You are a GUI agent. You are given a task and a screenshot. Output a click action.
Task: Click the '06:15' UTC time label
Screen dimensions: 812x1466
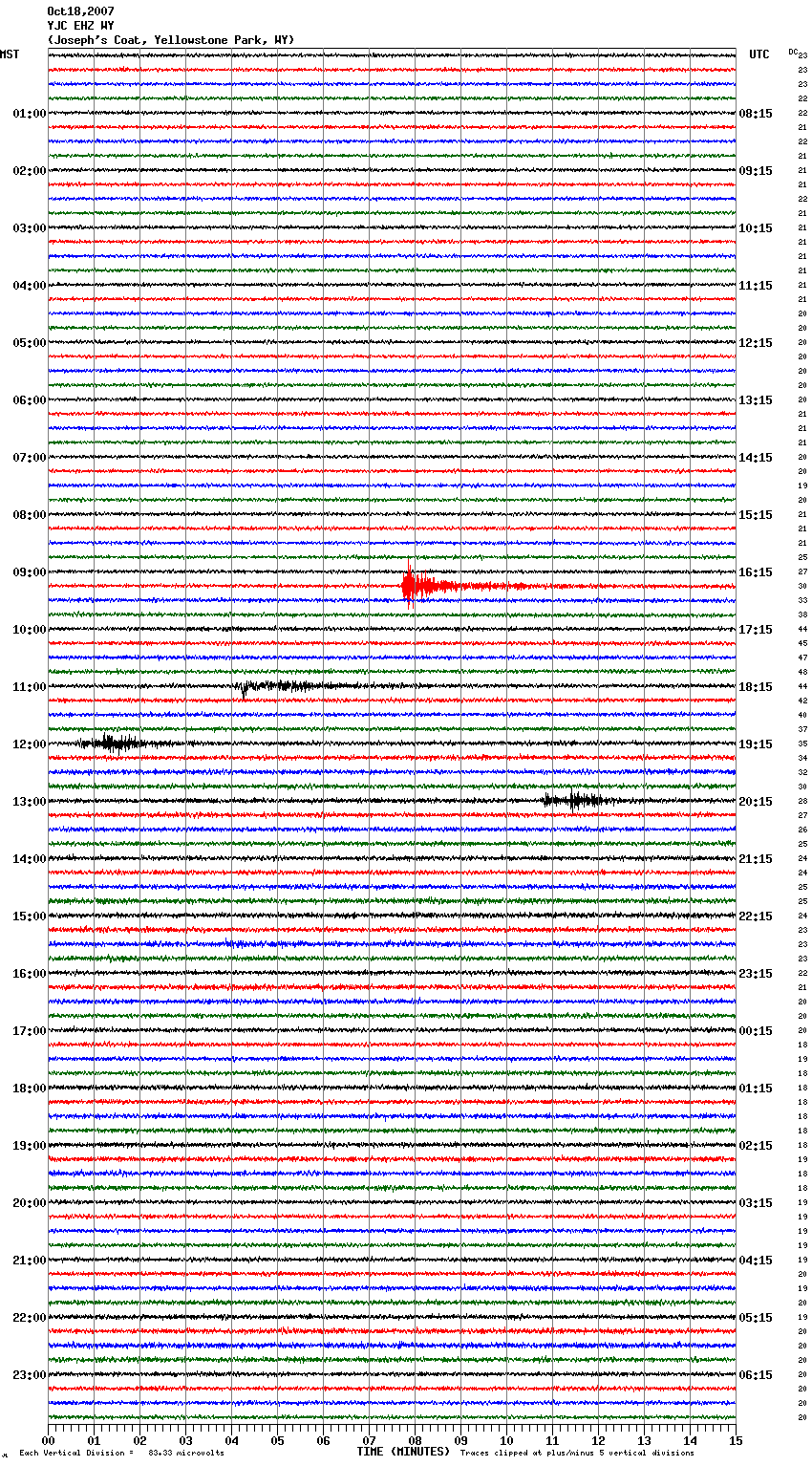point(756,1375)
